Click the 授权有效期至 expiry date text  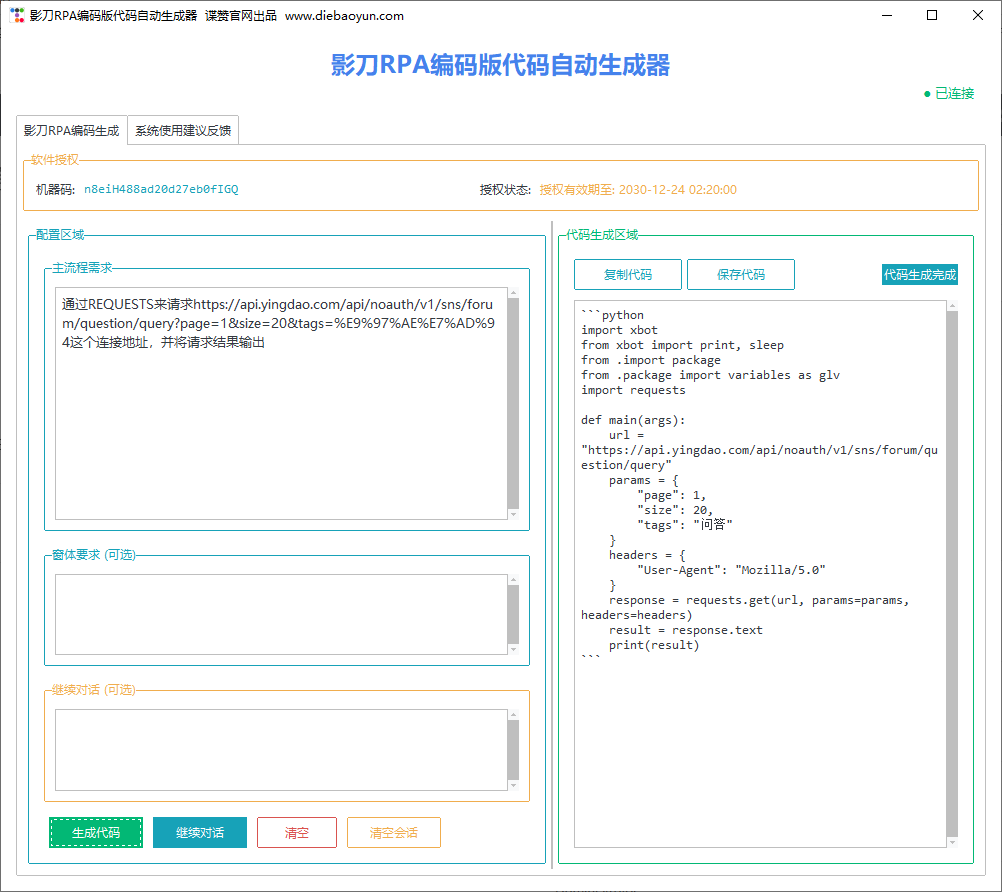point(638,190)
